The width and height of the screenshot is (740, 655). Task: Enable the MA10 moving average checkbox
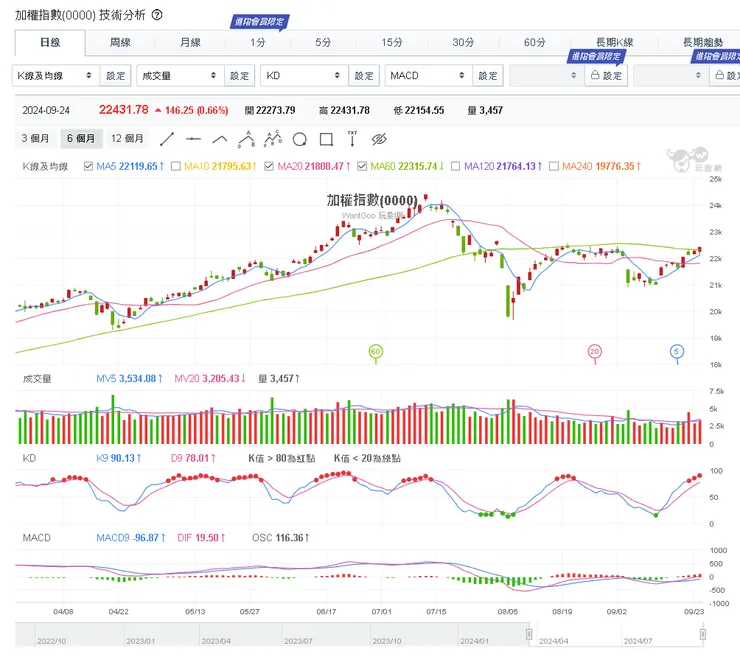177,166
